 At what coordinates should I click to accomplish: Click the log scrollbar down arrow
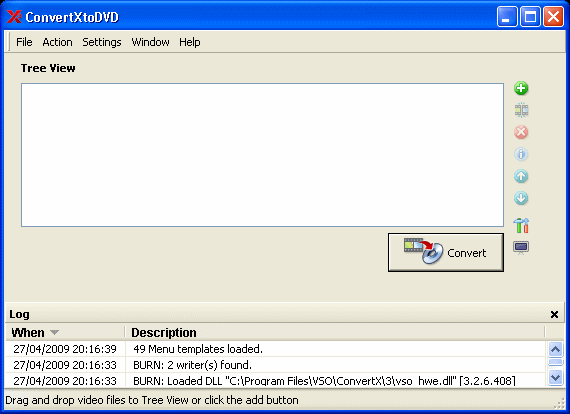click(x=555, y=378)
